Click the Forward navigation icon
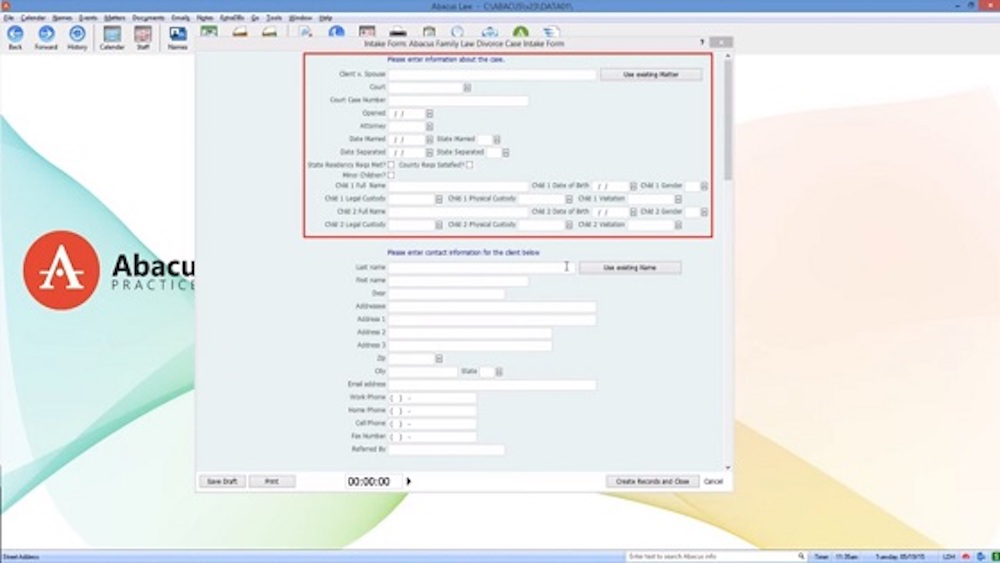Viewport: 1000px width, 563px height. tap(46, 37)
